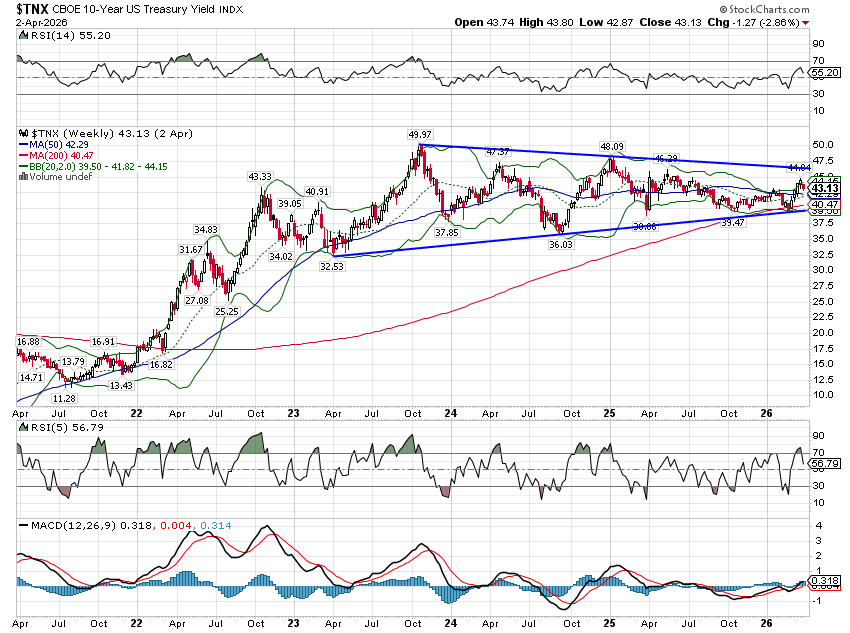Click the Volume bars legend icon
850x633 pixels.
[25, 177]
